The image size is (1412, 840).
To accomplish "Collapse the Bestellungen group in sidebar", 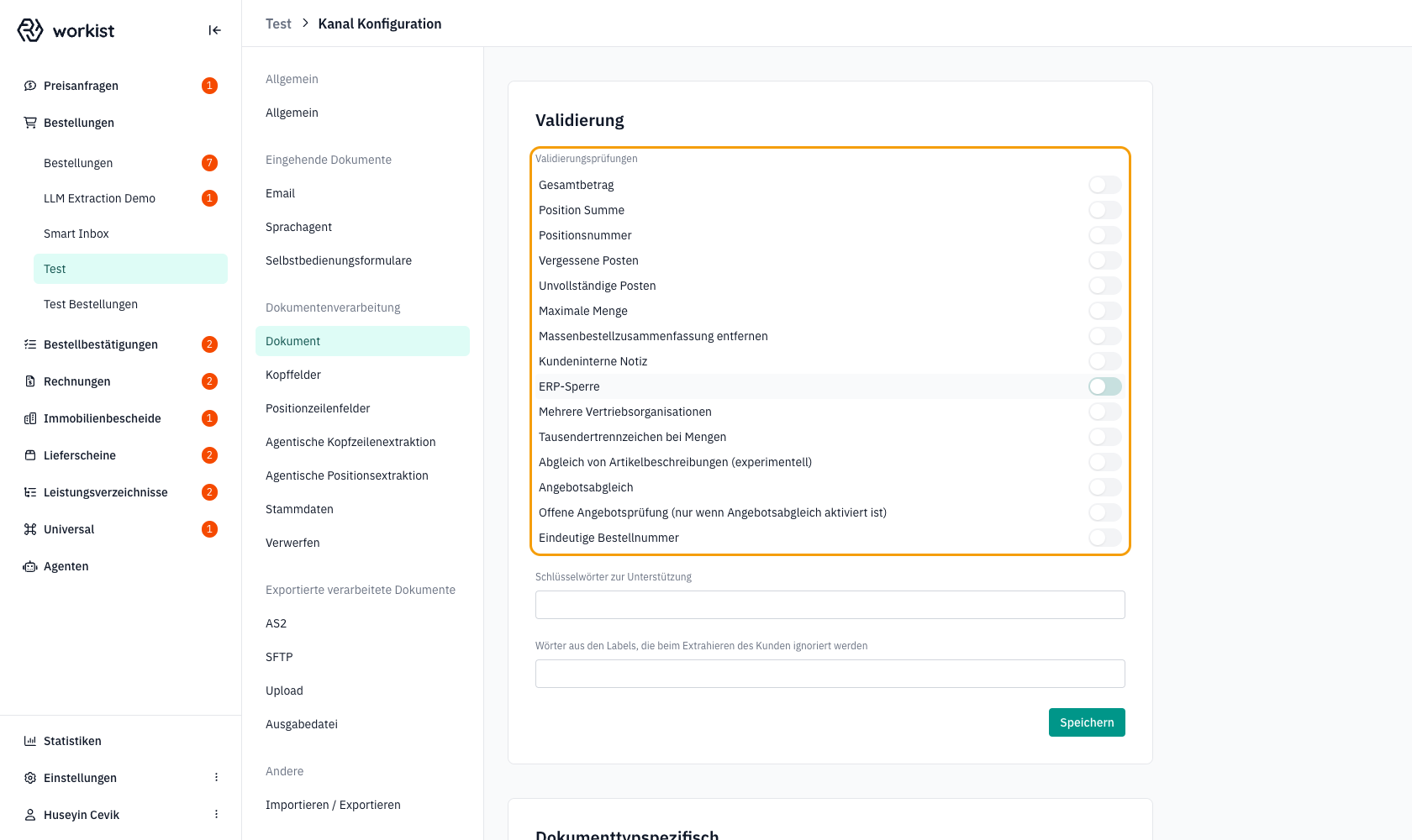I will click(x=121, y=123).
